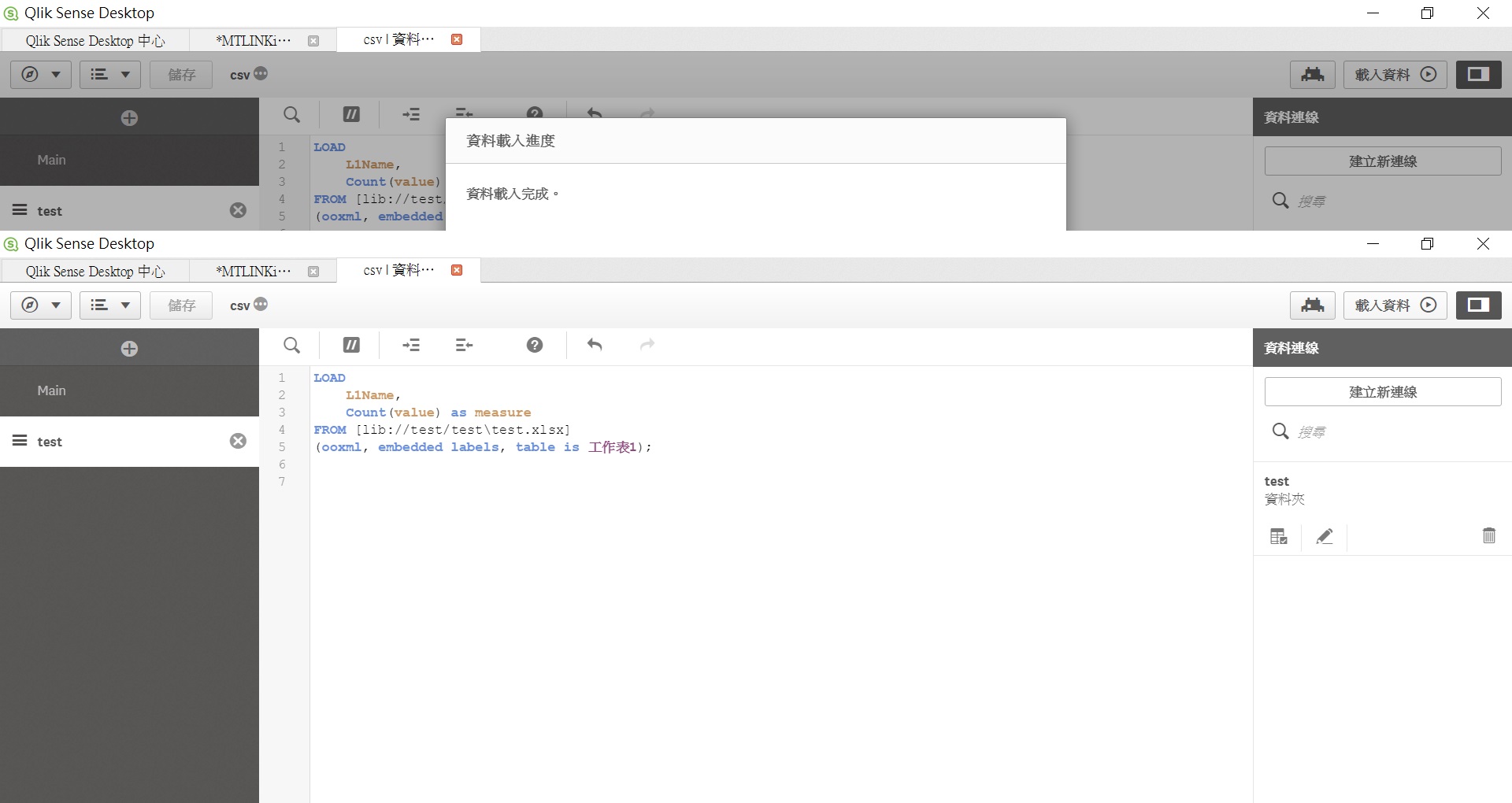
Task: Click the L1Name field on line 2, bright window
Action: click(x=369, y=395)
